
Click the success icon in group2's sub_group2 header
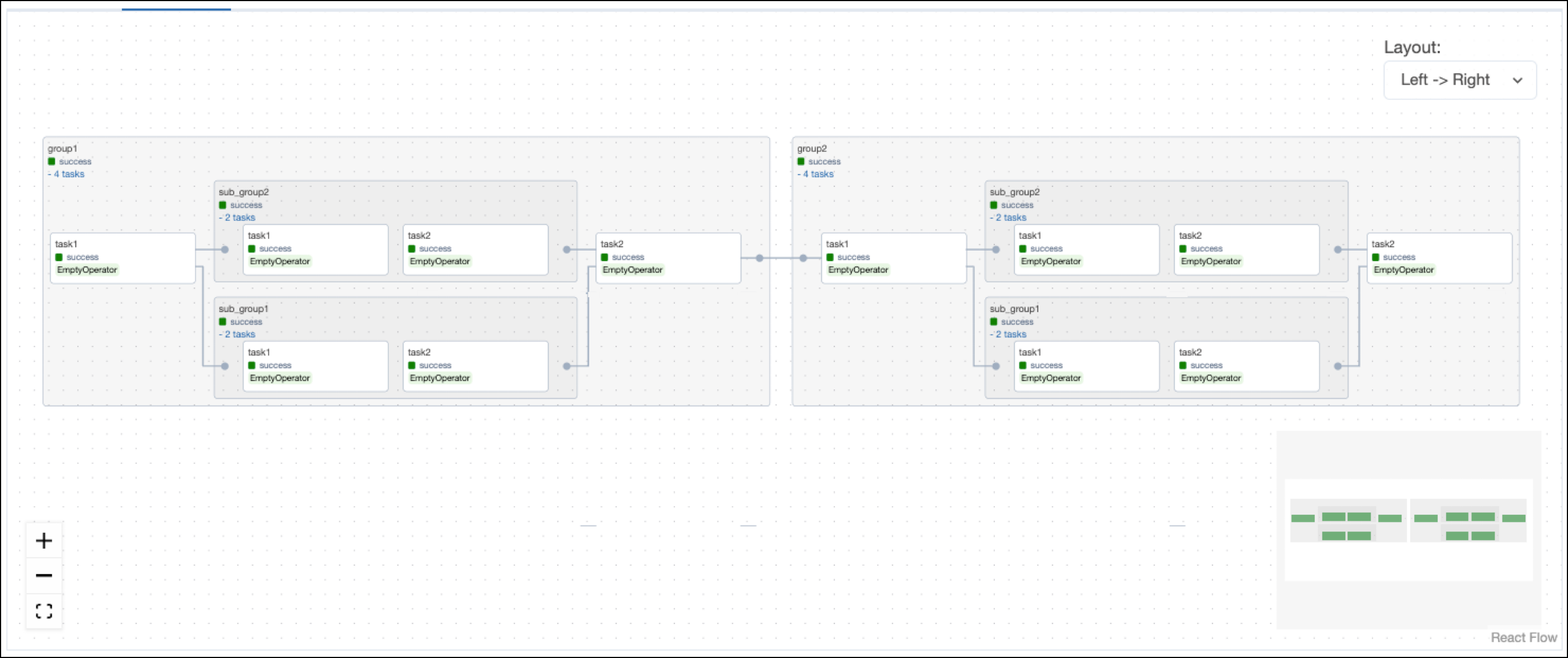click(x=995, y=205)
